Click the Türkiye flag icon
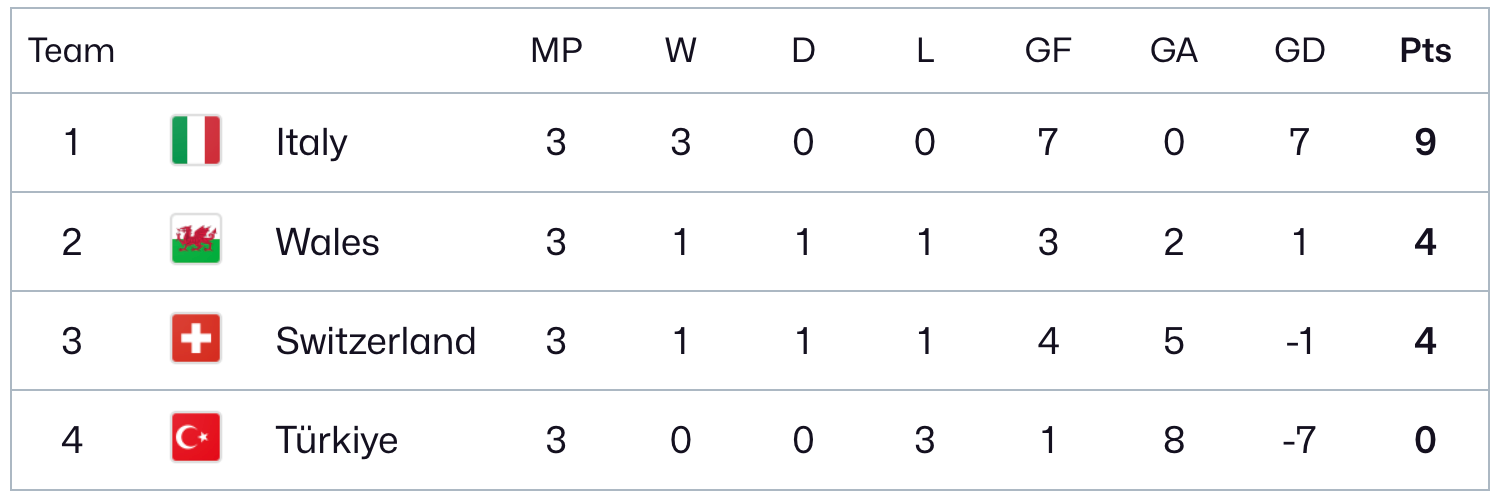1498x500 pixels. 196,439
